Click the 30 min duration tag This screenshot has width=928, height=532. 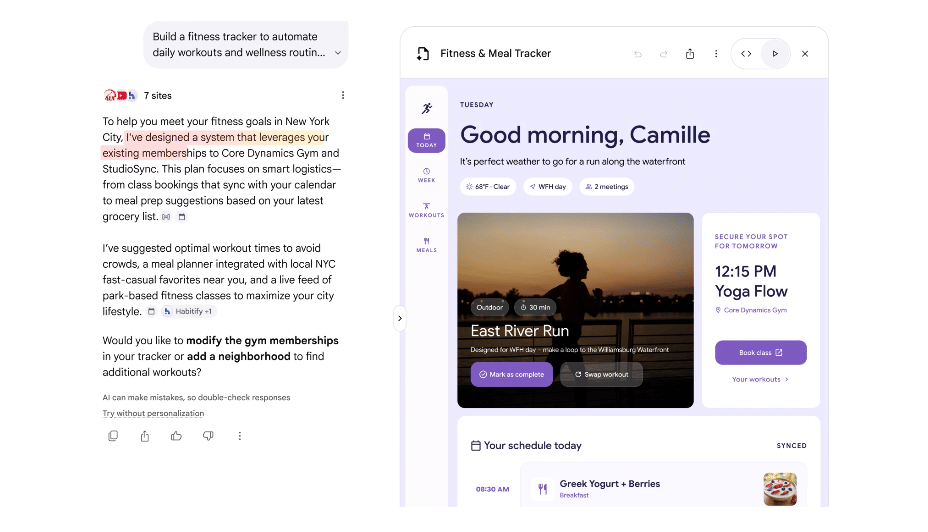point(535,307)
